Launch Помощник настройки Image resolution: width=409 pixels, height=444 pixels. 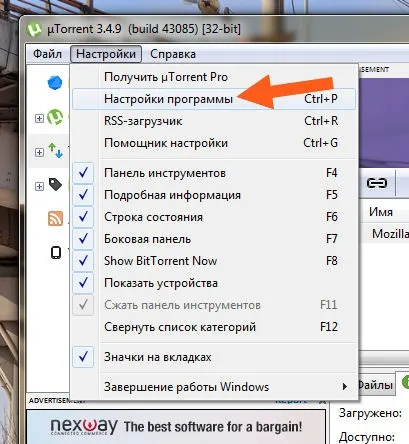coord(214,143)
